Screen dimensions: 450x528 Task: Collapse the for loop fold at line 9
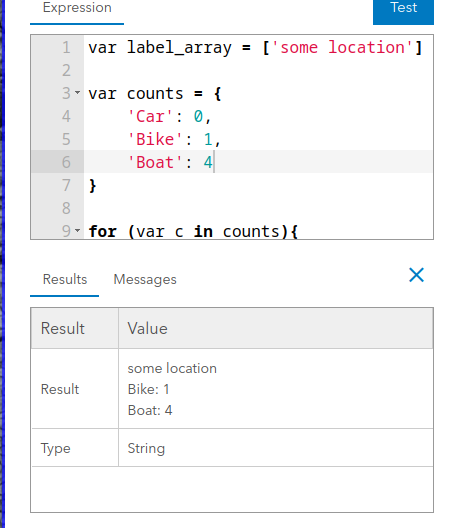coord(77,230)
